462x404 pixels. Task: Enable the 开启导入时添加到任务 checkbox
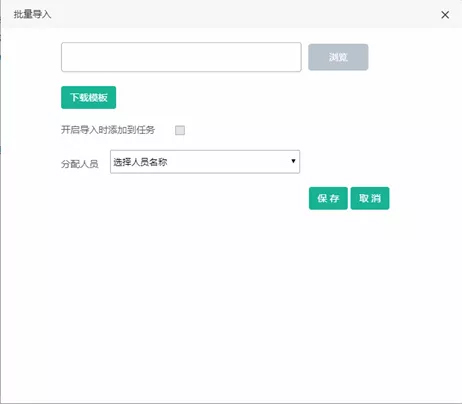180,130
